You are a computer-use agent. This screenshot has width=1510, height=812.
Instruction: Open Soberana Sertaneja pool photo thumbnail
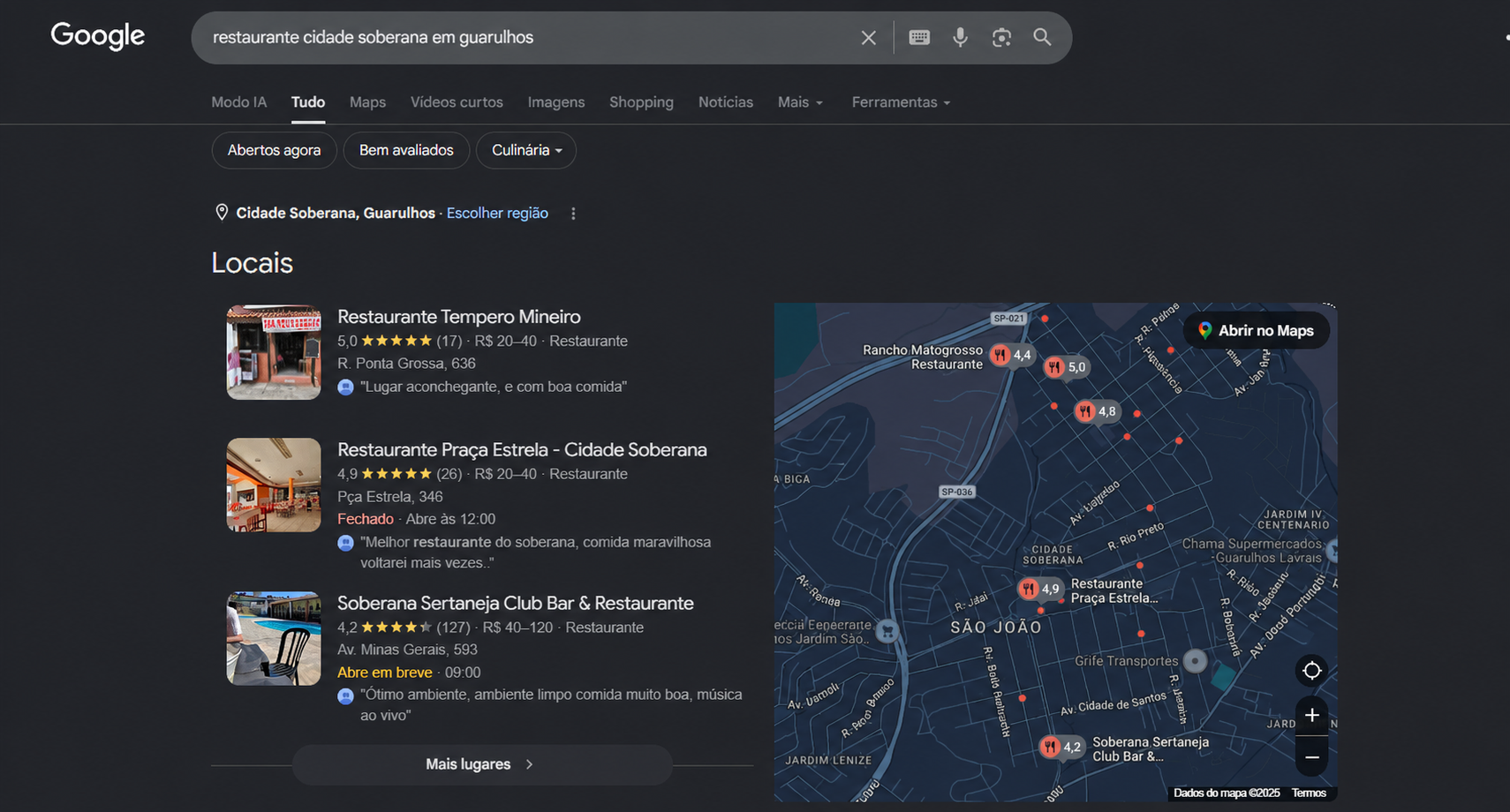point(274,639)
